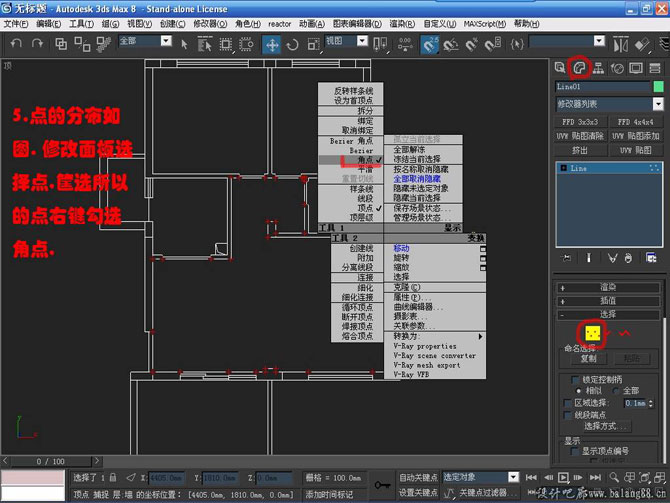Open 文件(F) menu
The height and width of the screenshot is (503, 670).
pos(16,24)
